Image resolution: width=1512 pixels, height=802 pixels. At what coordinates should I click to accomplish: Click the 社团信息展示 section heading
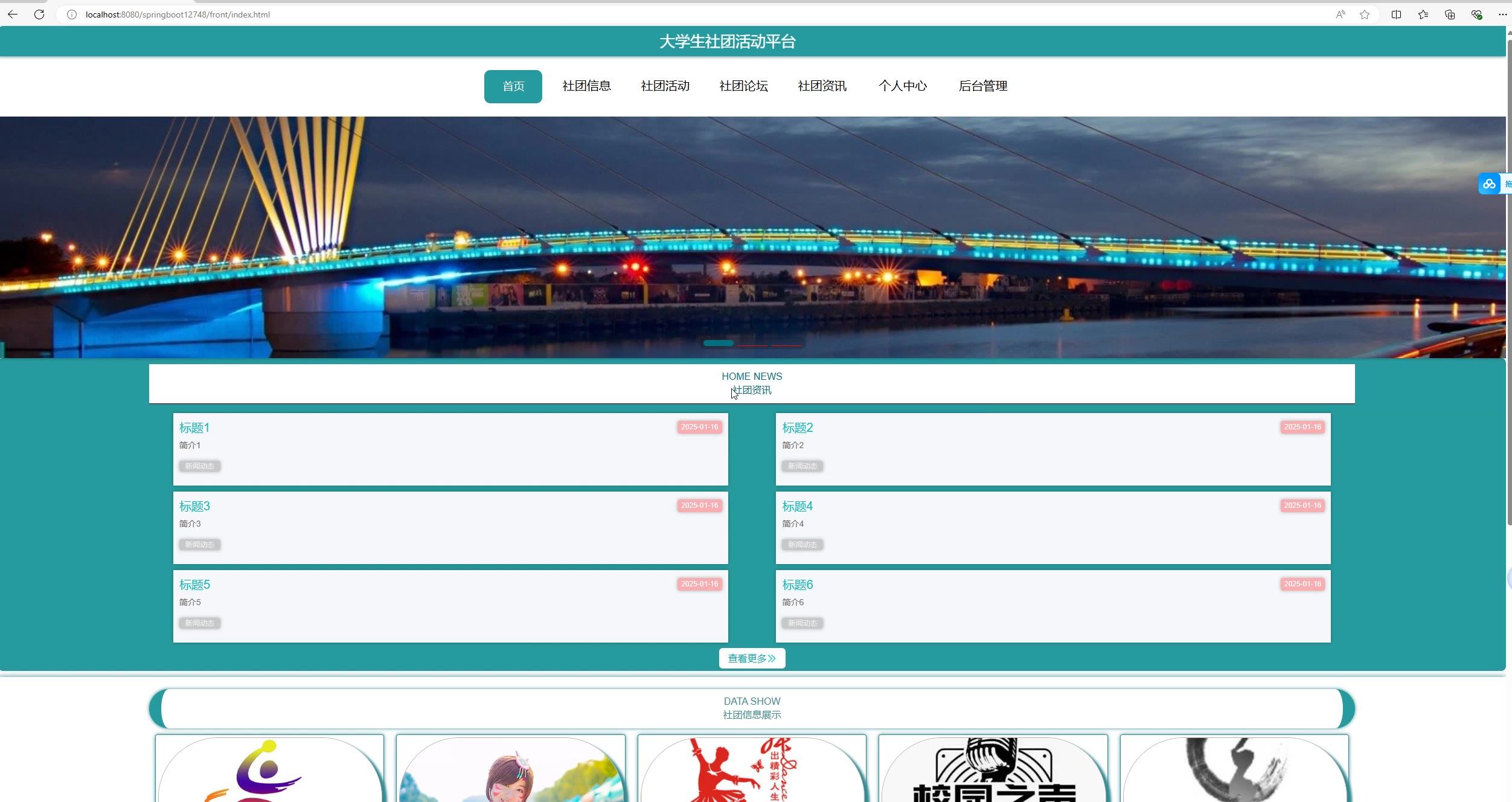point(752,715)
